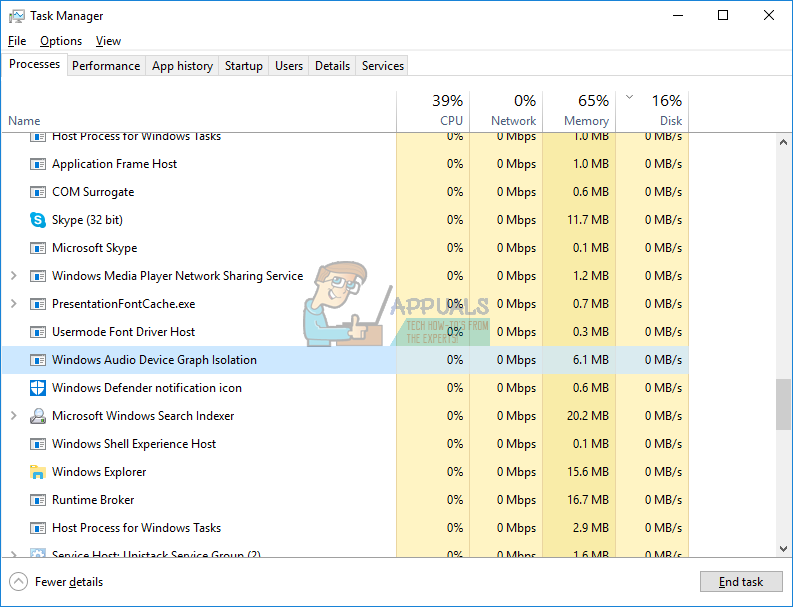Viewport: 793px width, 607px height.
Task: Select Microsoft Skype process name
Action: (95, 248)
